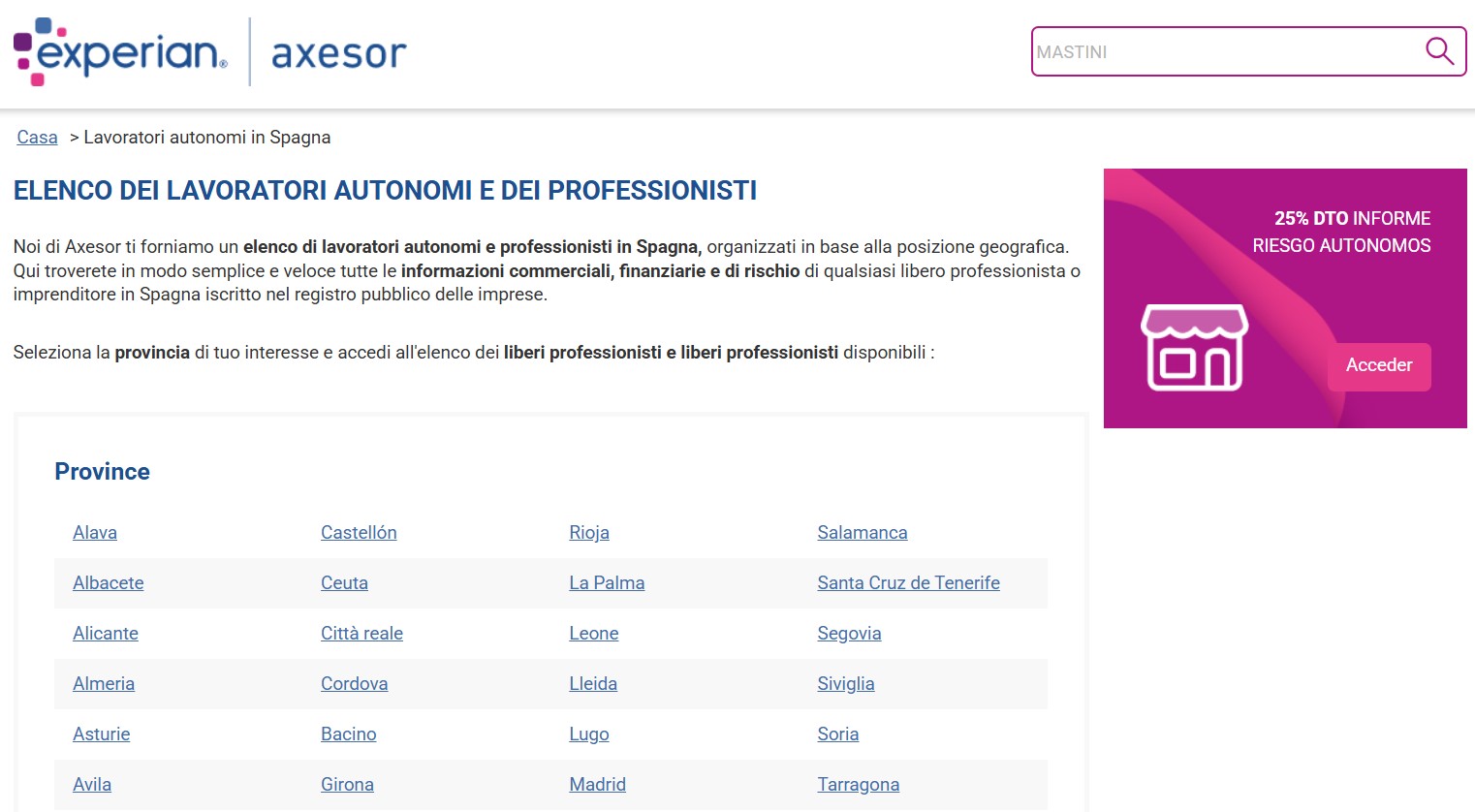
Task: Select Siviglia province
Action: pos(846,684)
